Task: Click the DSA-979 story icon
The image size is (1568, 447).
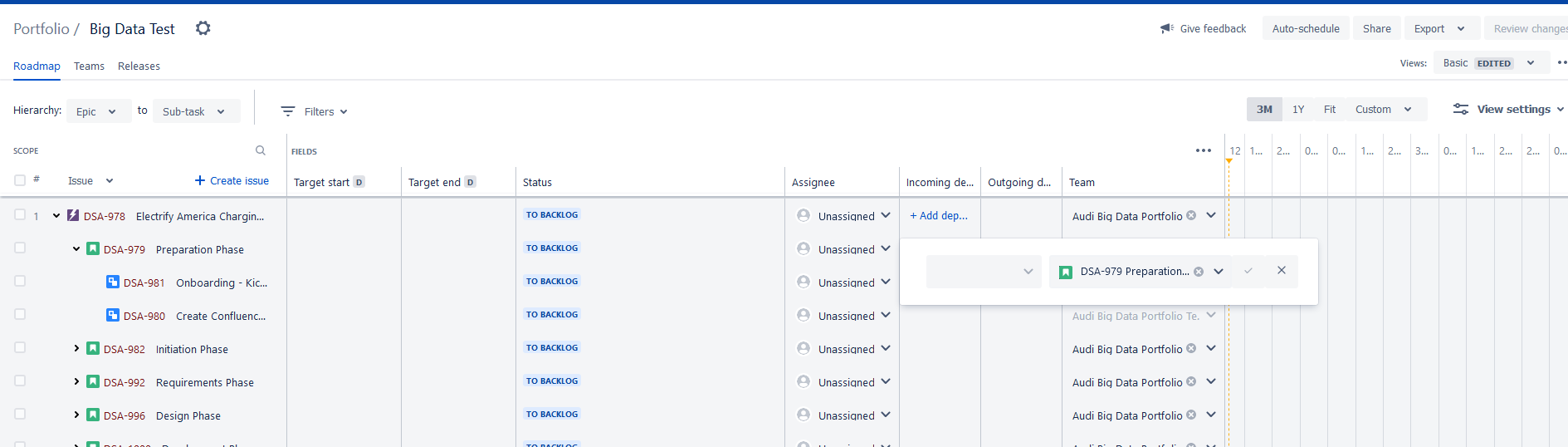Action: pos(93,248)
